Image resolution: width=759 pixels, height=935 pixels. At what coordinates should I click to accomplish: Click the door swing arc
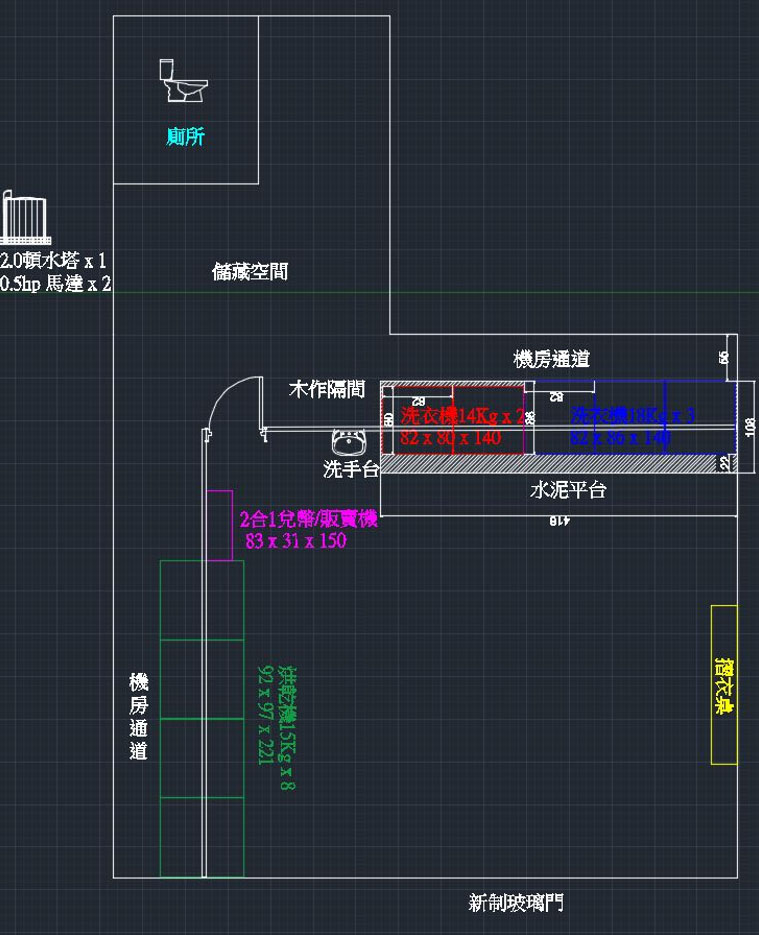(225, 398)
